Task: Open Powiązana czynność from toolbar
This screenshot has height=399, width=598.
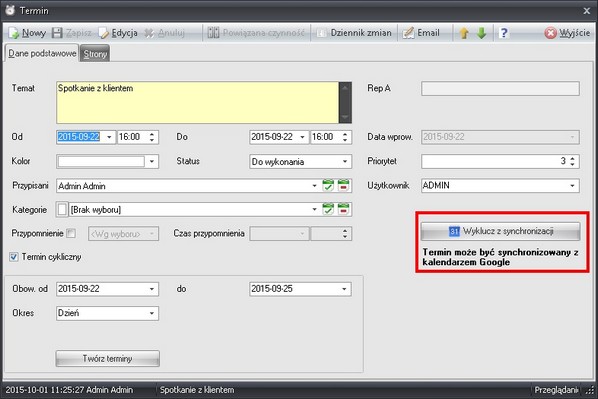Action: (256, 33)
